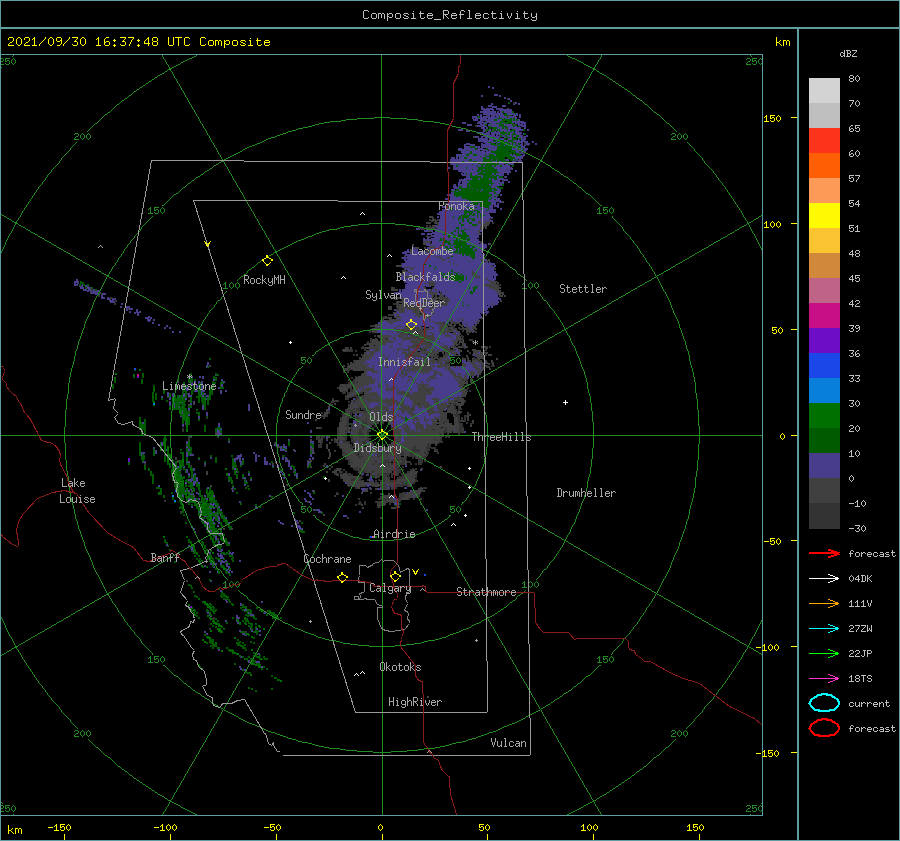Viewport: 900px width, 841px height.
Task: Click the yellow diamond marker near RedDeer
Action: click(412, 325)
